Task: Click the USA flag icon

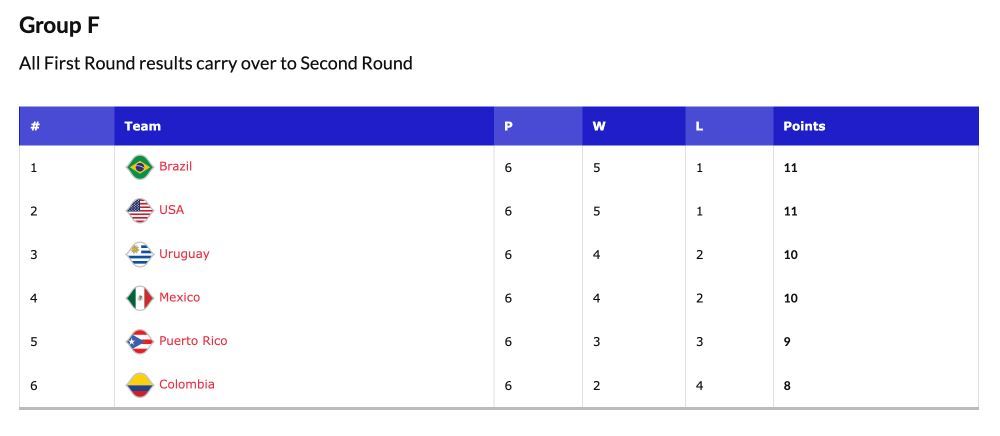Action: point(140,210)
